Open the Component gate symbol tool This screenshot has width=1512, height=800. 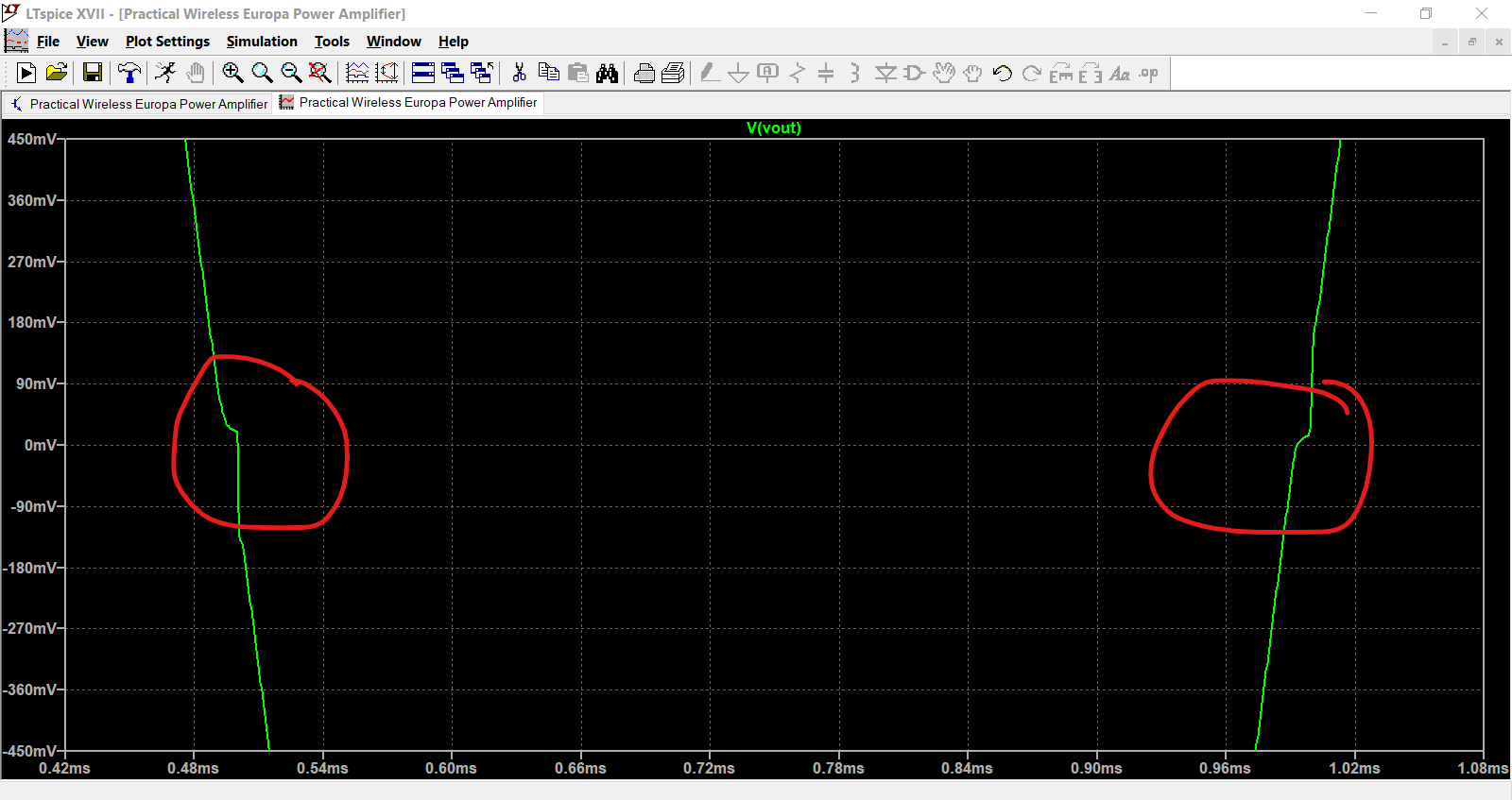click(914, 73)
